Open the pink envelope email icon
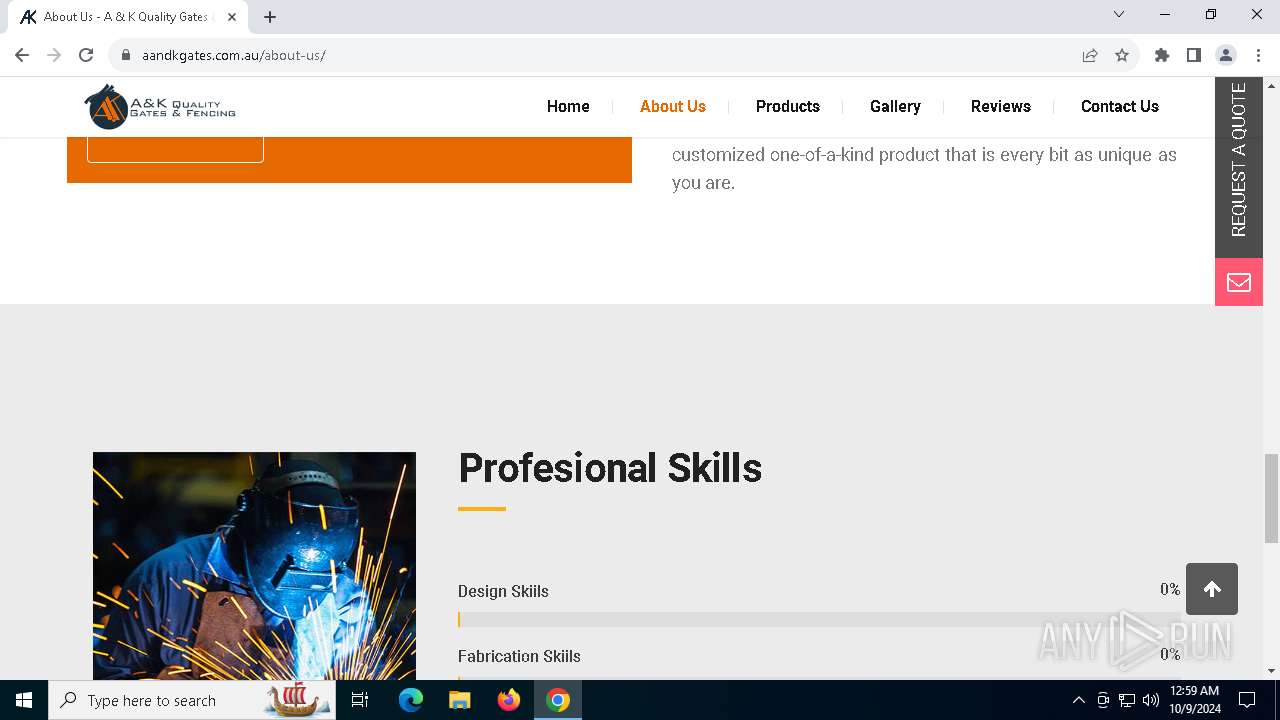Viewport: 1280px width, 720px height. pos(1239,282)
